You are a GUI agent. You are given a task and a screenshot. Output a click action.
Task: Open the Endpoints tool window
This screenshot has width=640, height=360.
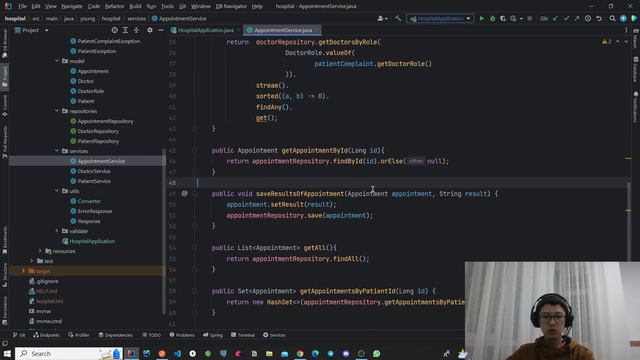(x=47, y=335)
